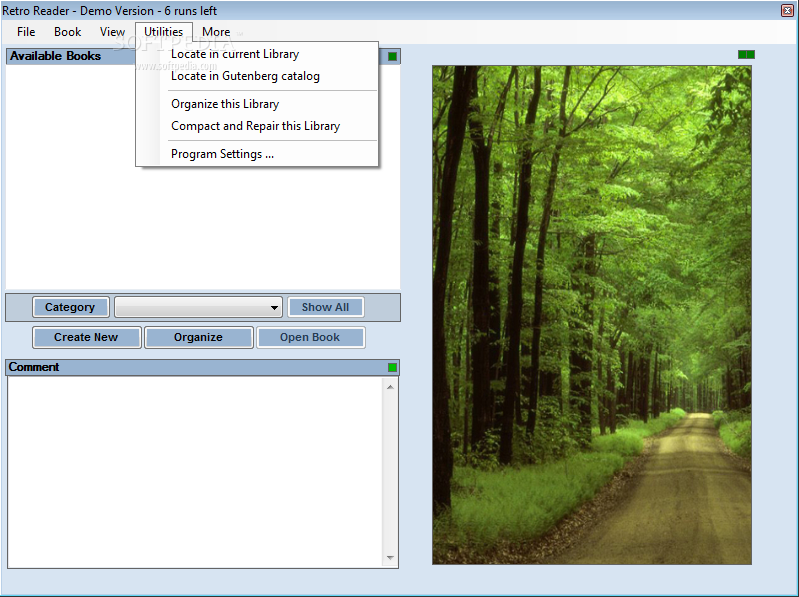The width and height of the screenshot is (799, 597).
Task: Toggle green square on Comment header
Action: coord(392,367)
